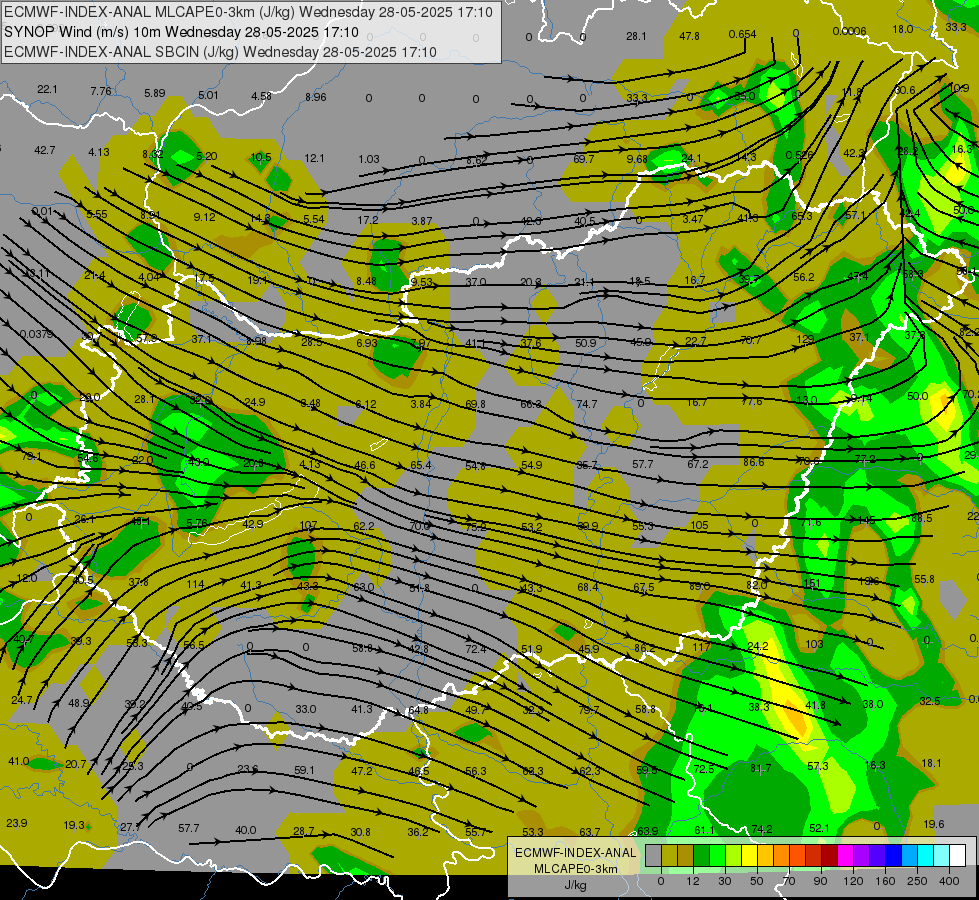This screenshot has height=900, width=979.
Task: Click the map value '88.5'
Action: coord(922,518)
